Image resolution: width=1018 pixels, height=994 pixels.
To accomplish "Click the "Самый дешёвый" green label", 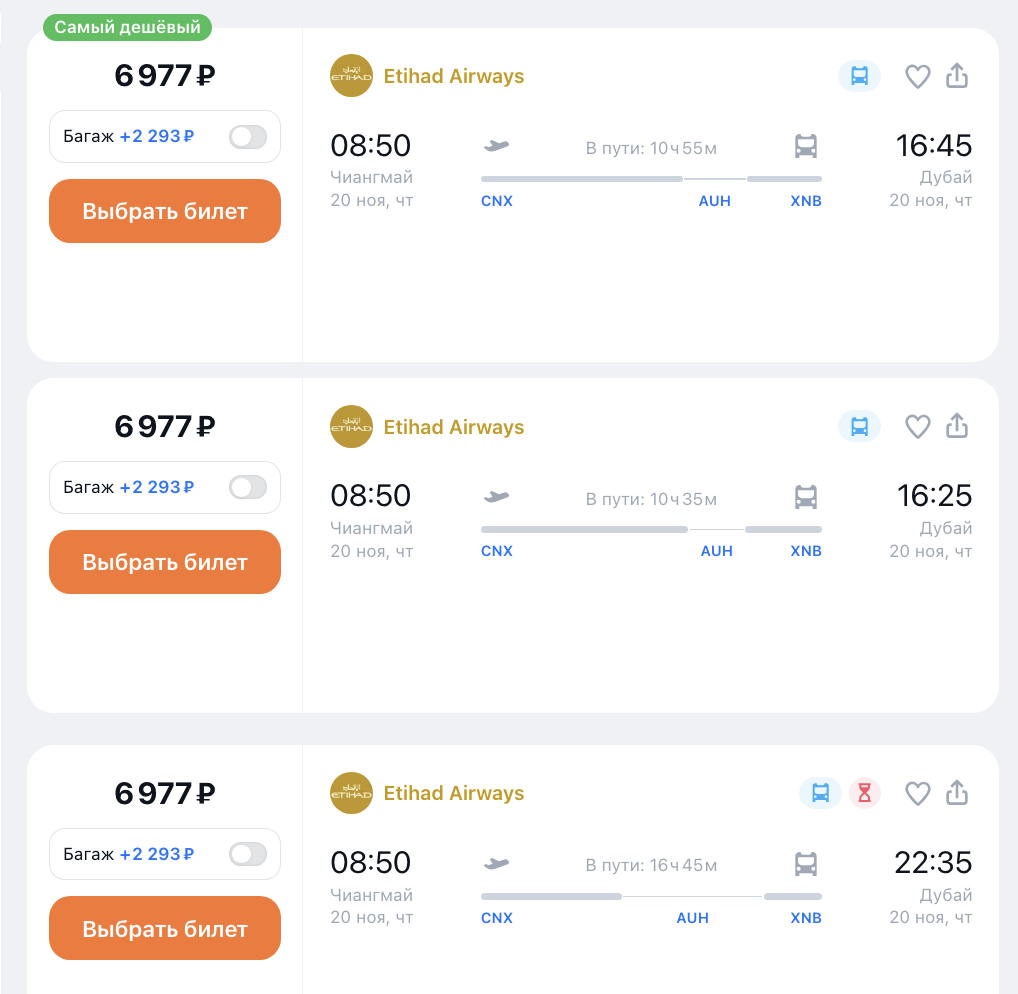I will pos(127,28).
